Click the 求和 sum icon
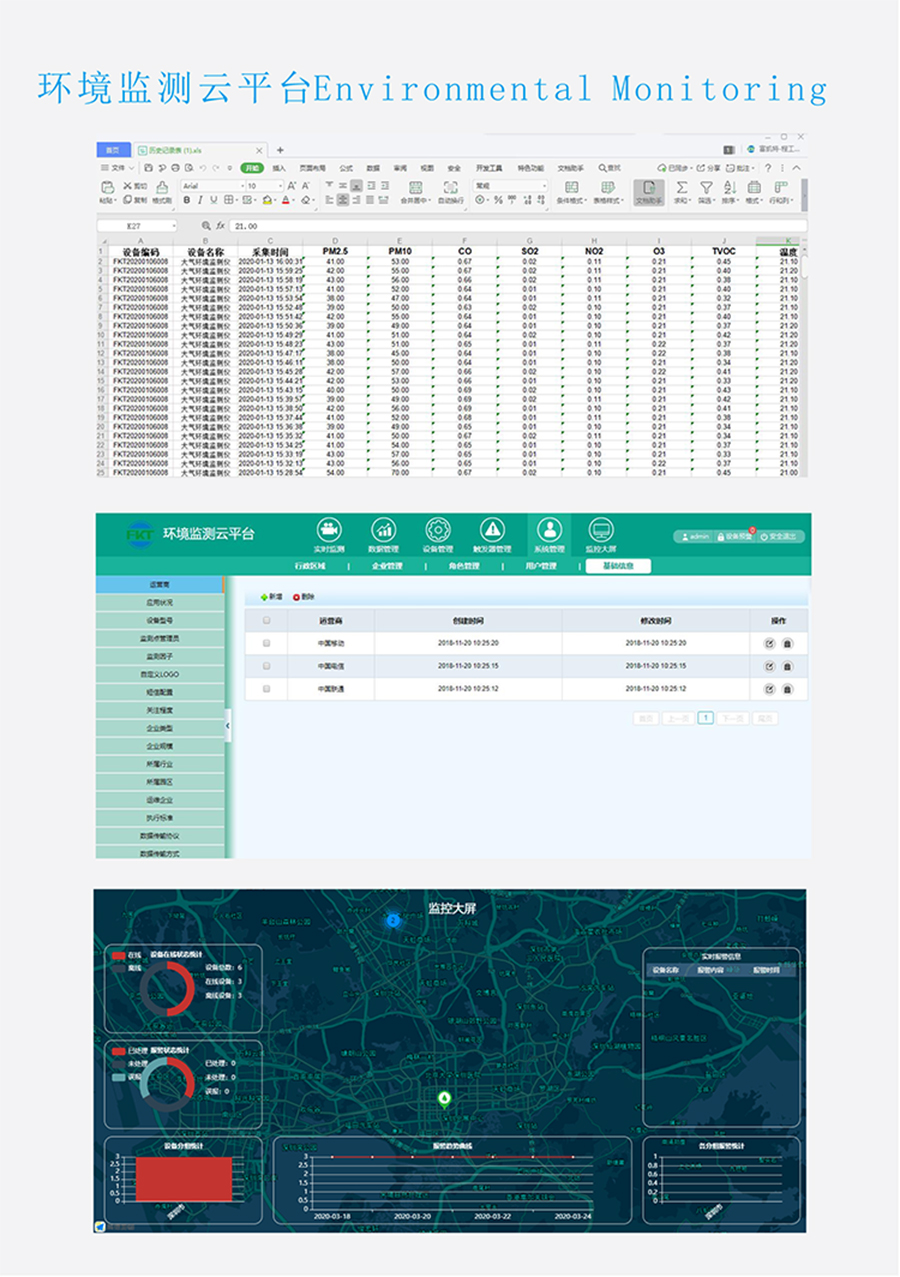 (682, 187)
